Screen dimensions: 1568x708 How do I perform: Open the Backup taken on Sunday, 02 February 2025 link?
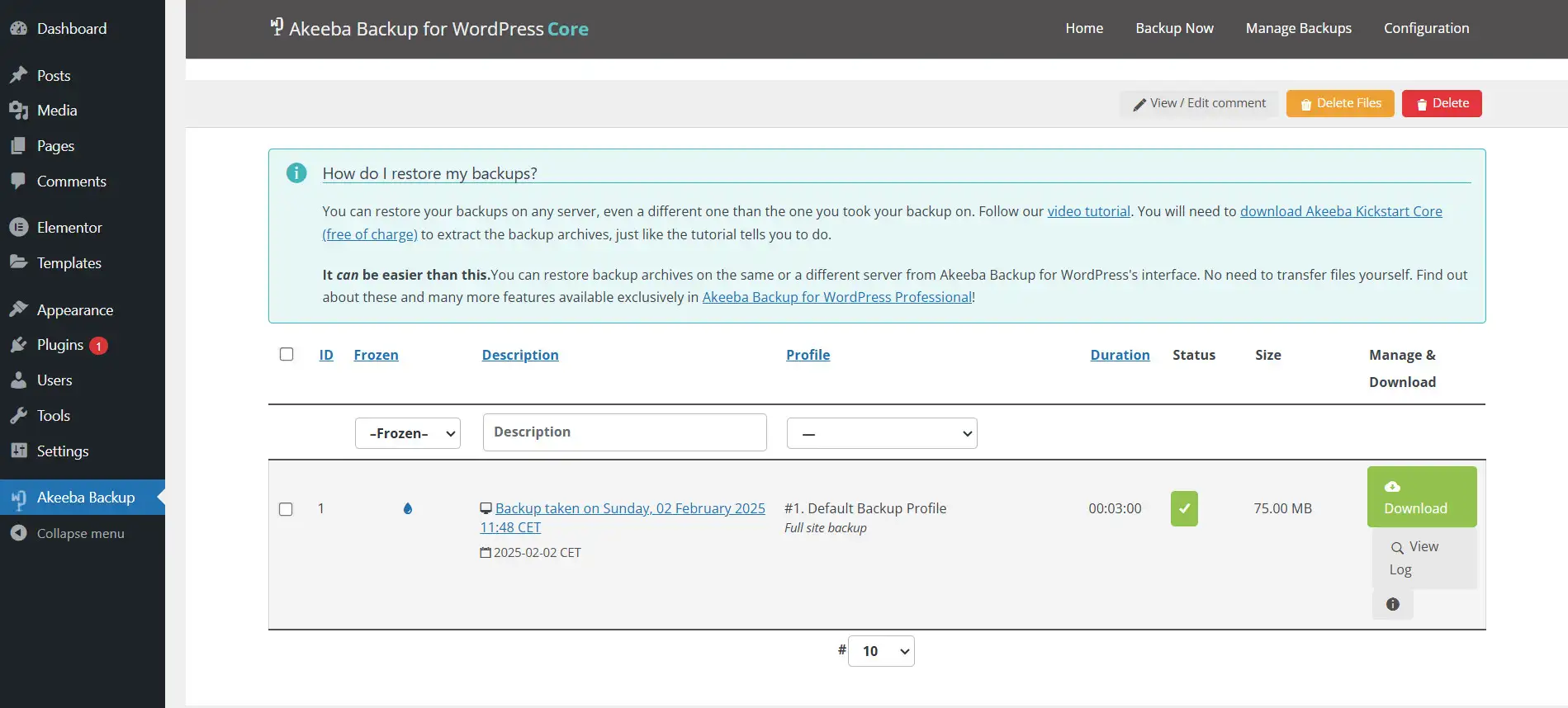point(623,517)
